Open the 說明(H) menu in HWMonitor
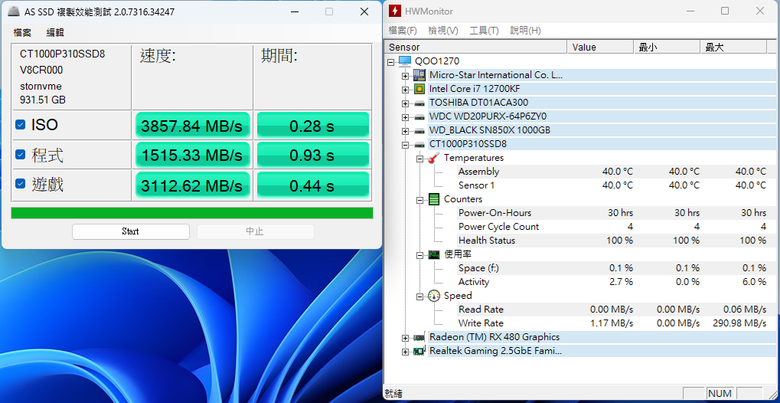Image resolution: width=780 pixels, height=403 pixels. [x=525, y=31]
